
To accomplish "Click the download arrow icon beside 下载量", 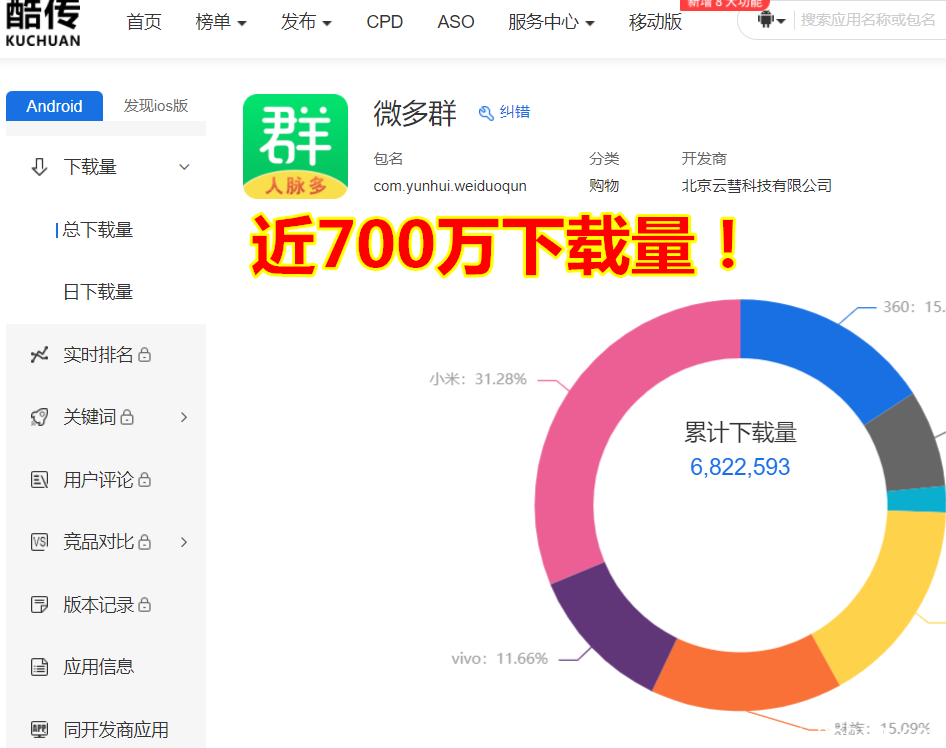I will (39, 167).
